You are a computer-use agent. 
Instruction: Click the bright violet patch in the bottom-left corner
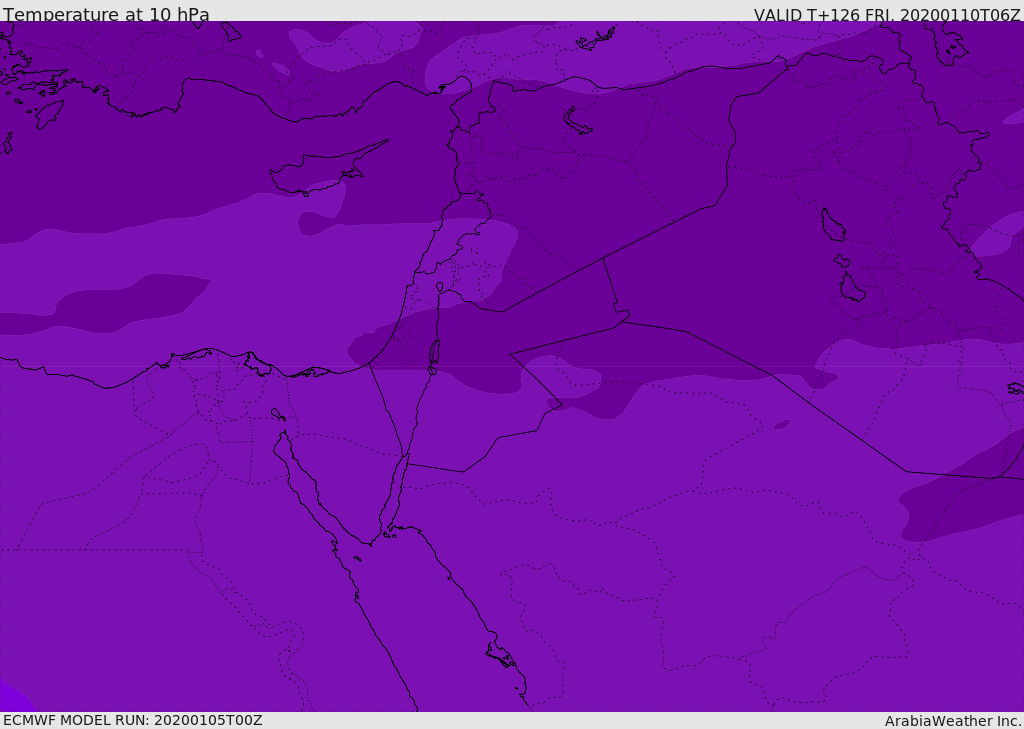point(12,698)
